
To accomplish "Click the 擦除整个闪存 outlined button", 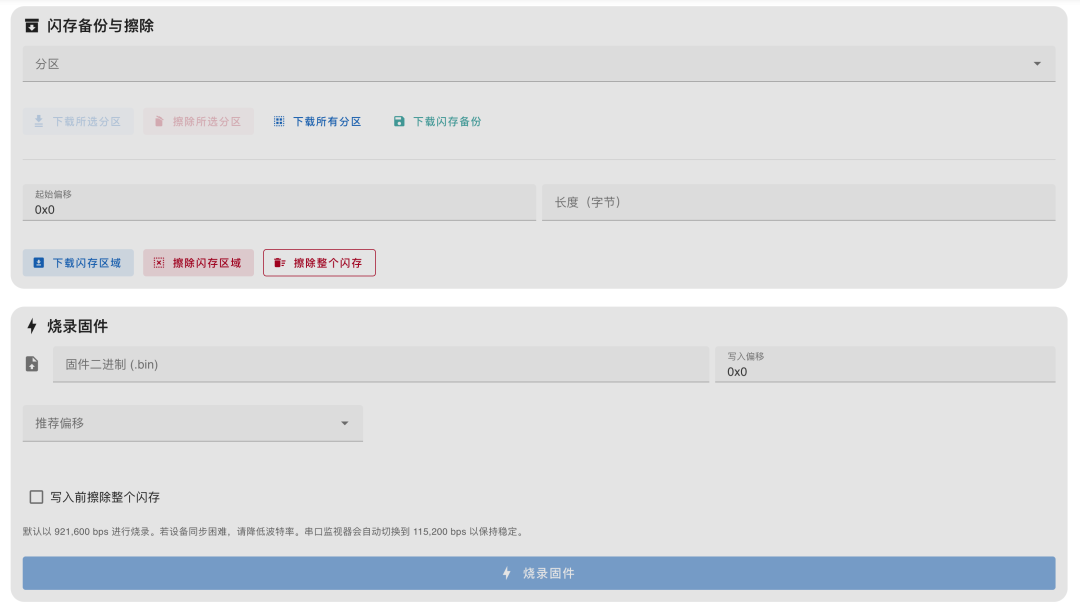I will tap(319, 263).
